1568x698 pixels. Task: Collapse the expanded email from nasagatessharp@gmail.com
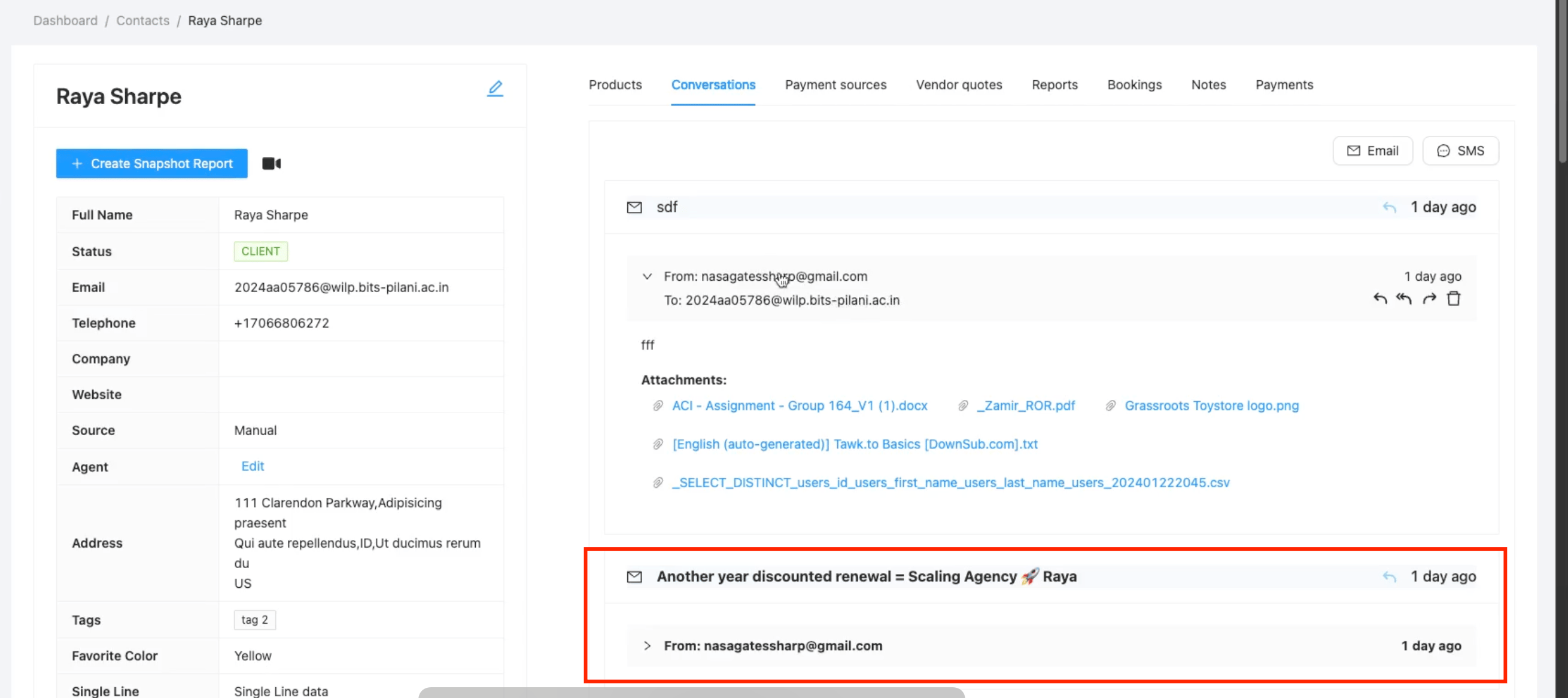(x=647, y=277)
